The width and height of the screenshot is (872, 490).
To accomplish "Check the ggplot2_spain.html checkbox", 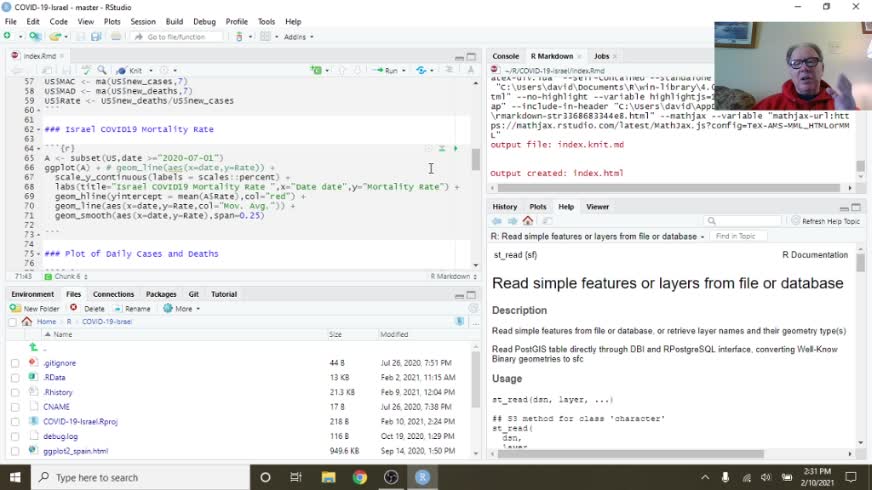I will tap(15, 452).
